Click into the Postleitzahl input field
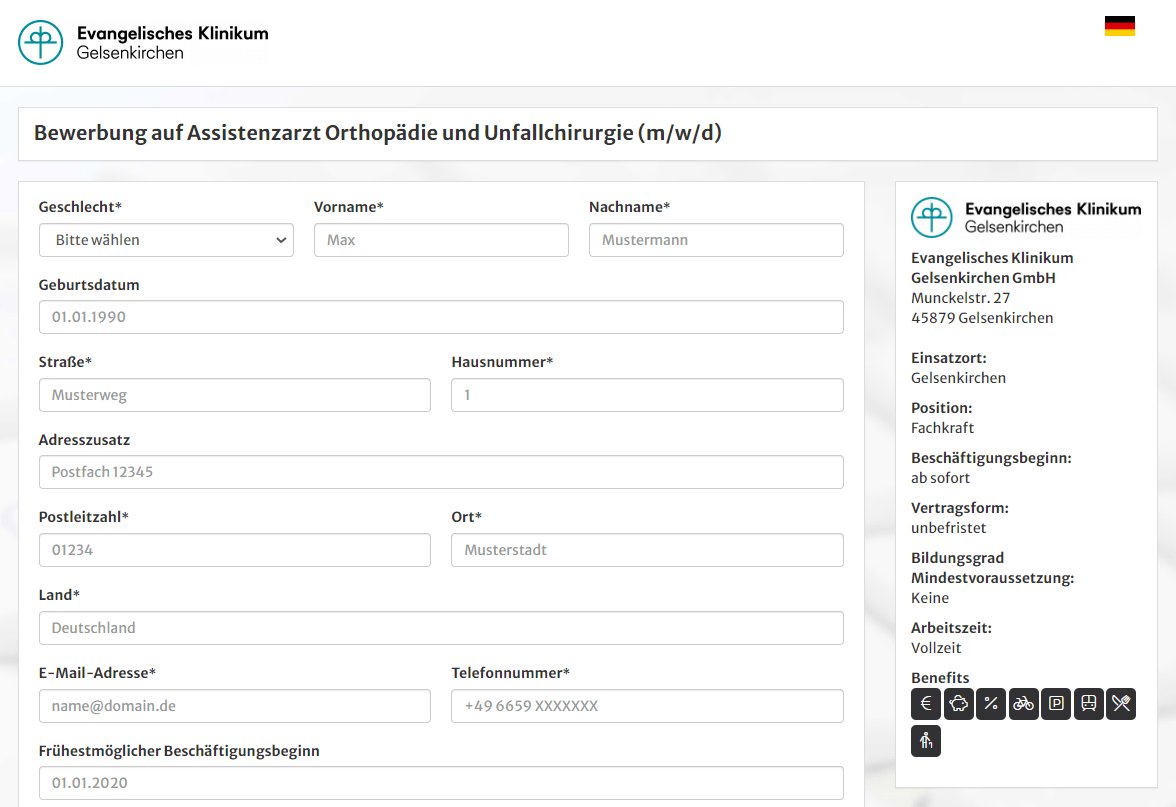Screen dimensions: 1176x807 click(234, 549)
